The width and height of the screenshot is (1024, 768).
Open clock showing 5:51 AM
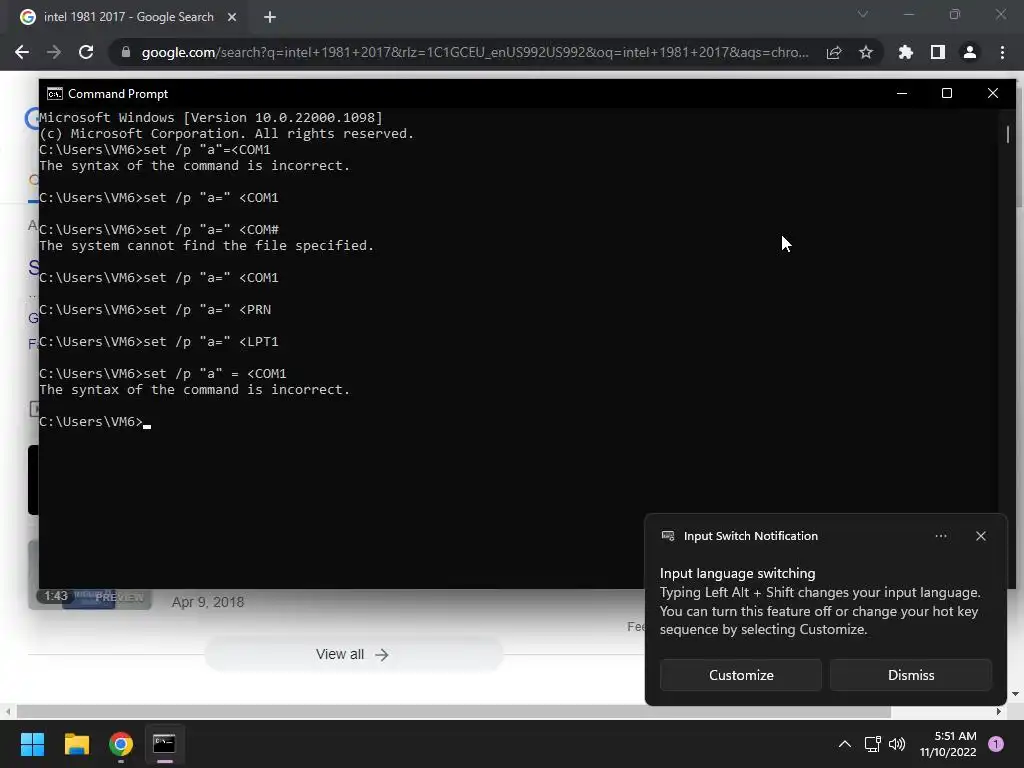click(x=948, y=744)
